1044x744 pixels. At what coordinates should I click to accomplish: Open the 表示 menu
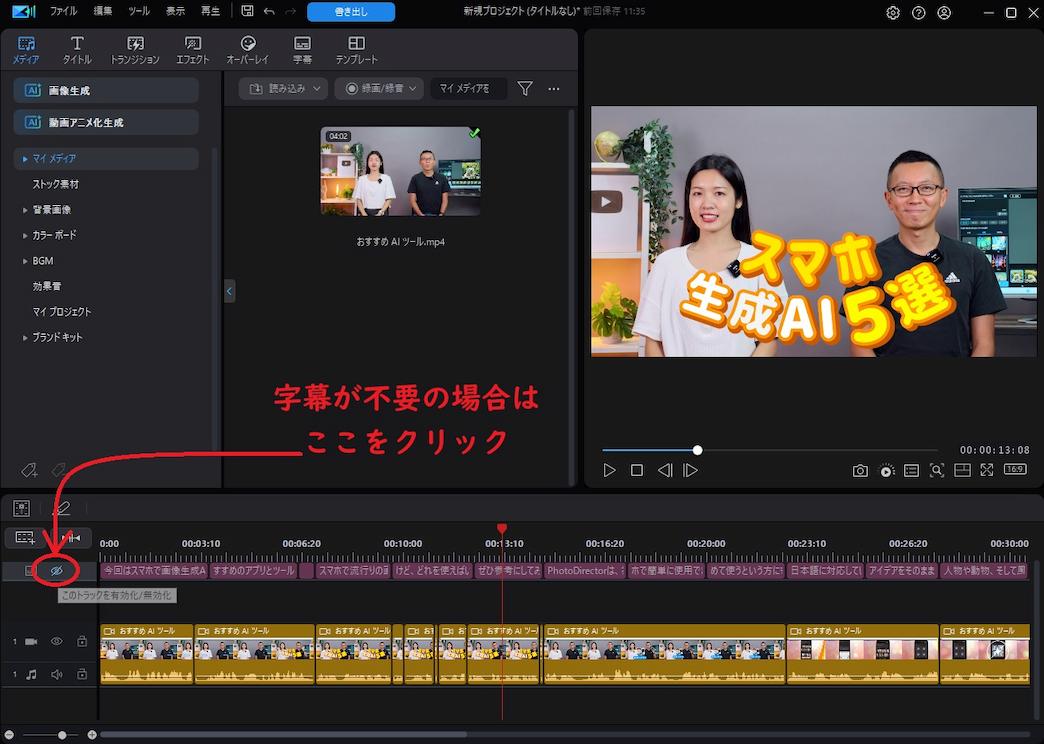pyautogui.click(x=175, y=11)
